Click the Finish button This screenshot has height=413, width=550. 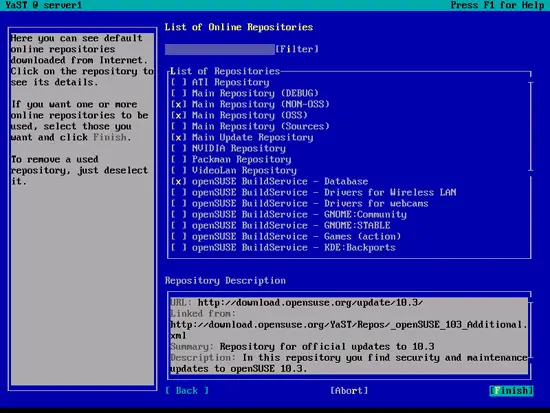tap(511, 391)
